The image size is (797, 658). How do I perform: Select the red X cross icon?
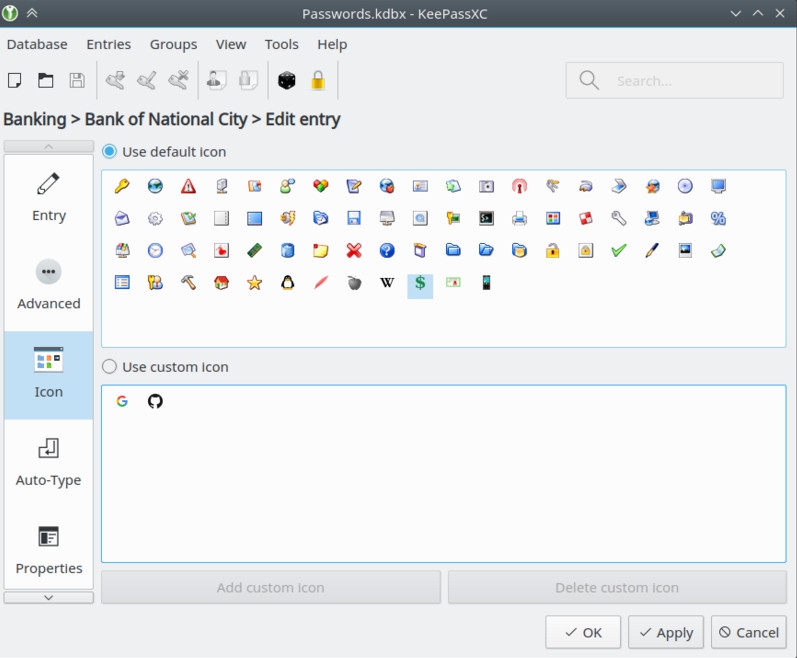click(354, 250)
